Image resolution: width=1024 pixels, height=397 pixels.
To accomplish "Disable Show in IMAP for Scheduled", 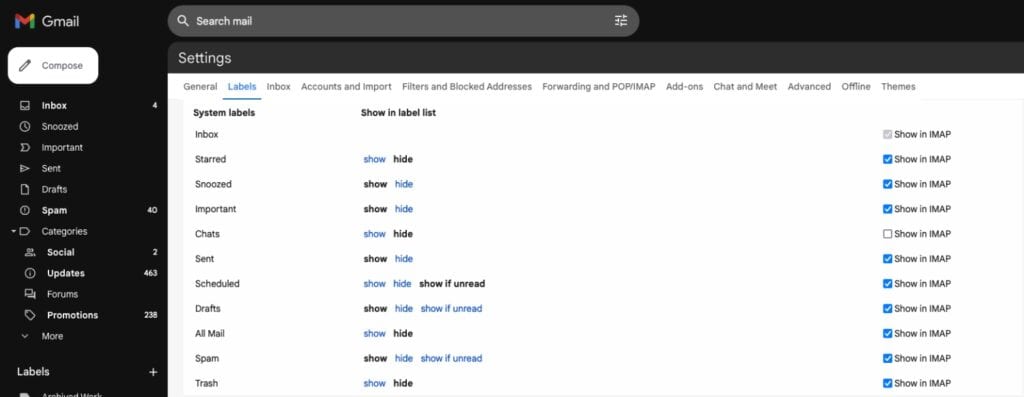I will coord(887,283).
